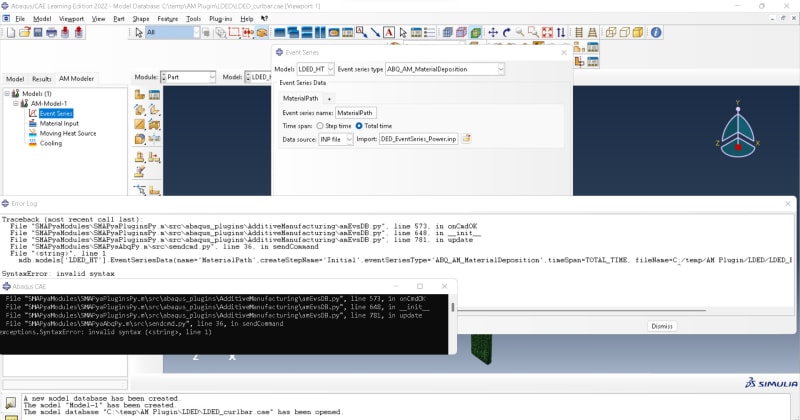The image size is (800, 420).
Task: Select the Magnify view tool
Action: 519,33
